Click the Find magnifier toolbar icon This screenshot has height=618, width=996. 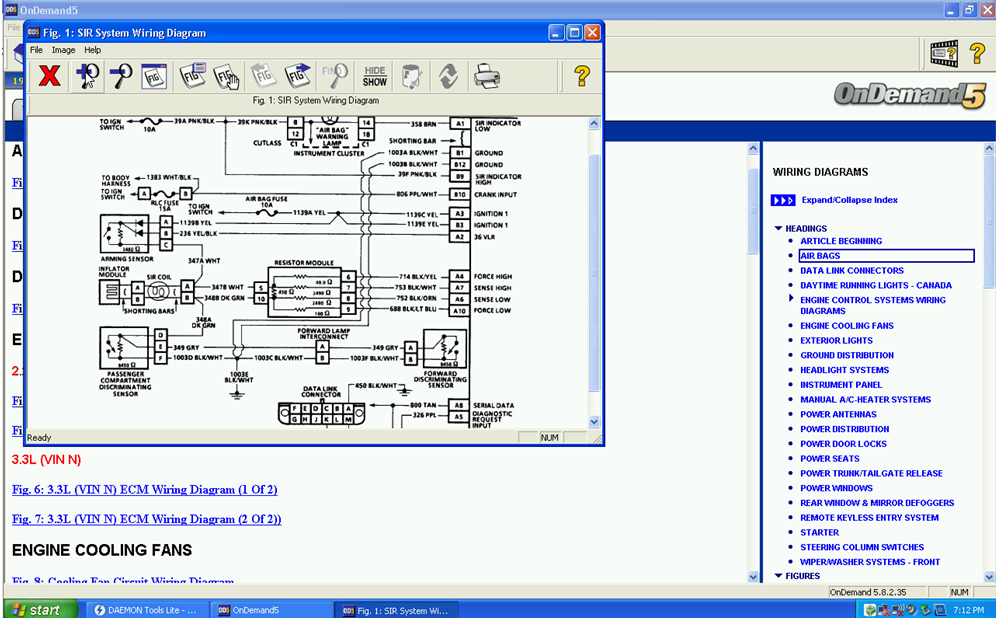tap(334, 76)
